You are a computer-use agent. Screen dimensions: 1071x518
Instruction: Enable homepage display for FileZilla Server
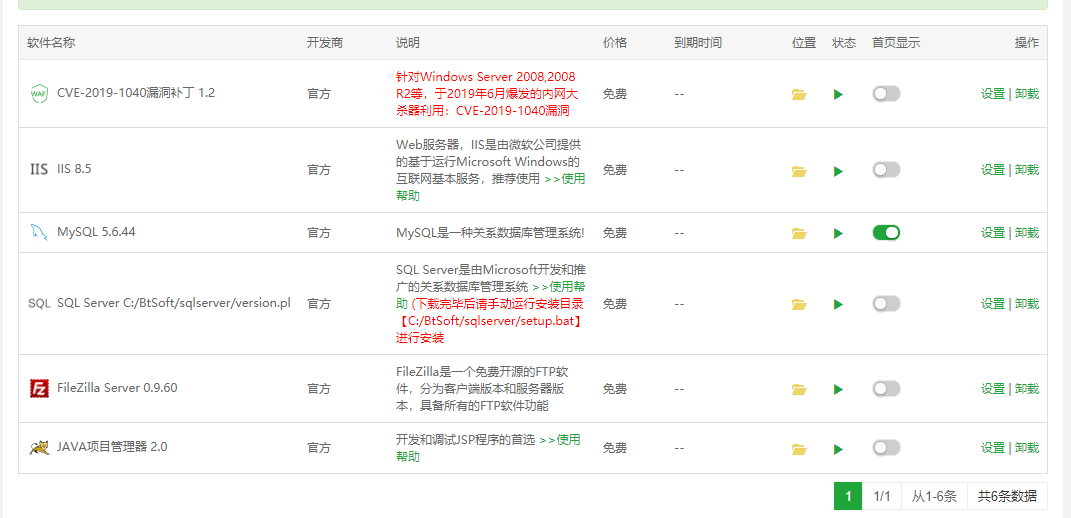click(886, 389)
